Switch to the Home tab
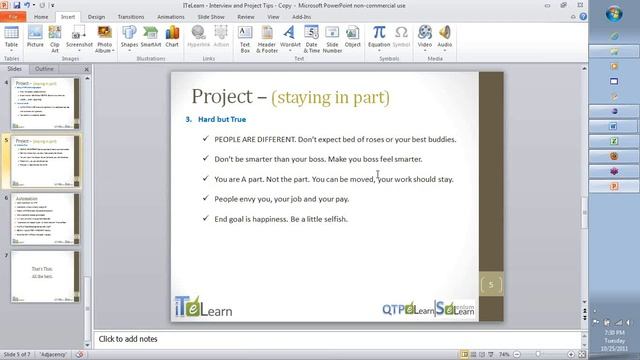640x360 pixels. pos(41,17)
